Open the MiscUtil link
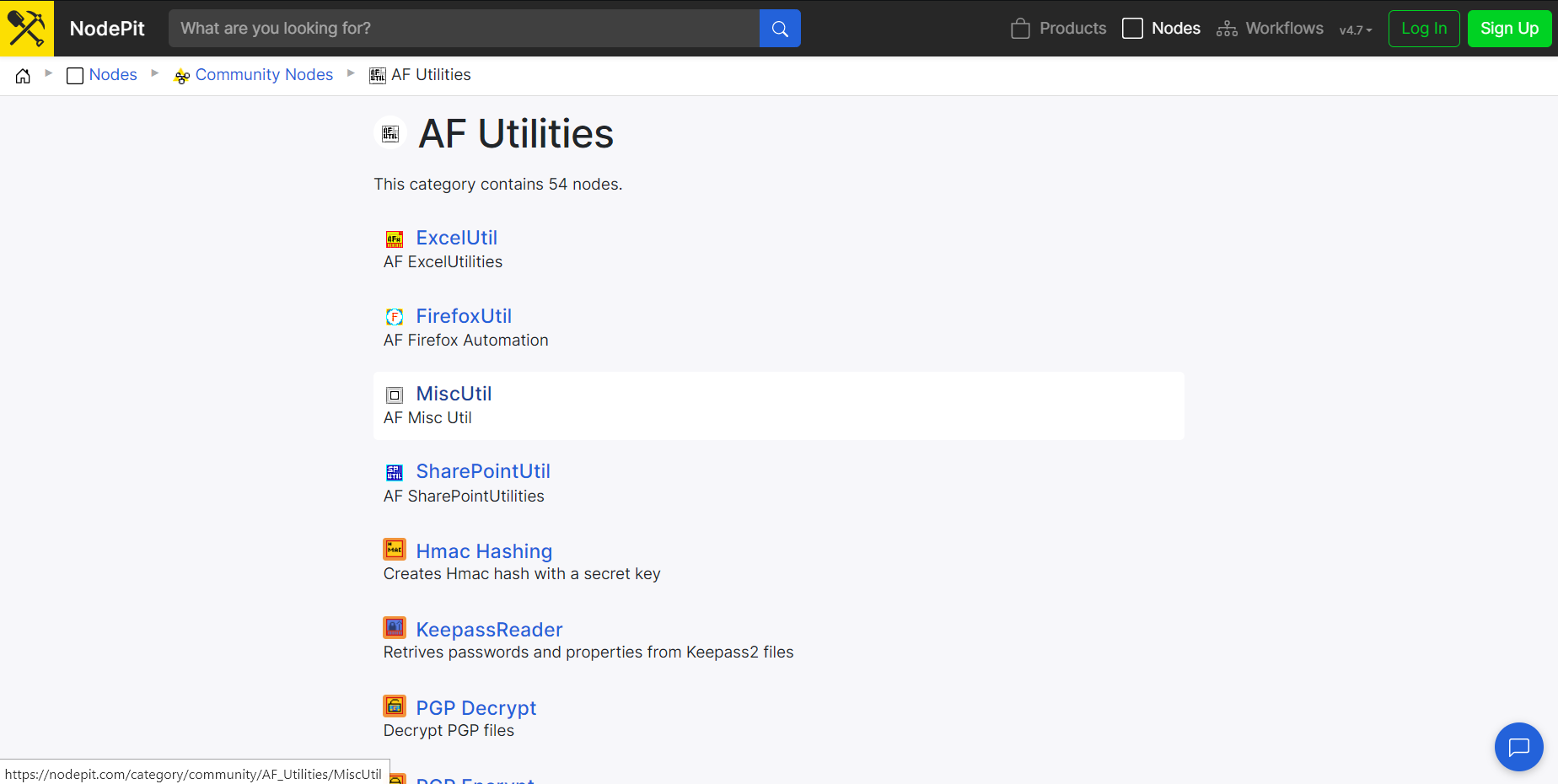This screenshot has height=784, width=1558. tap(454, 394)
